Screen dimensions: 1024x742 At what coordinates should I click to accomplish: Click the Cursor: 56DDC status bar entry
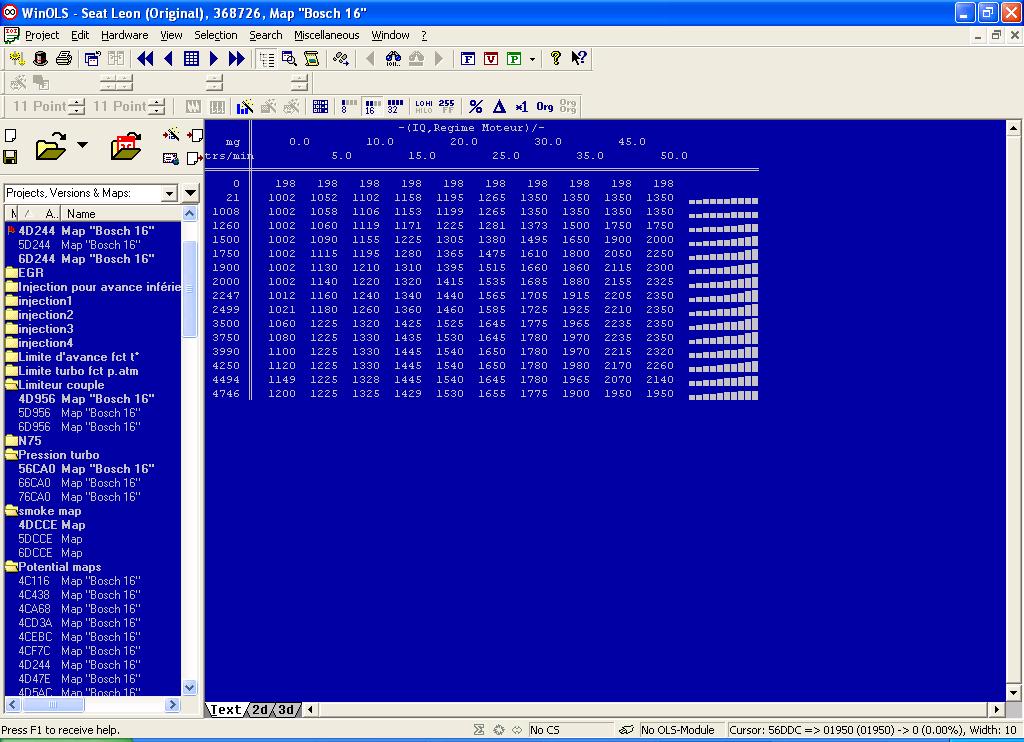[874, 730]
